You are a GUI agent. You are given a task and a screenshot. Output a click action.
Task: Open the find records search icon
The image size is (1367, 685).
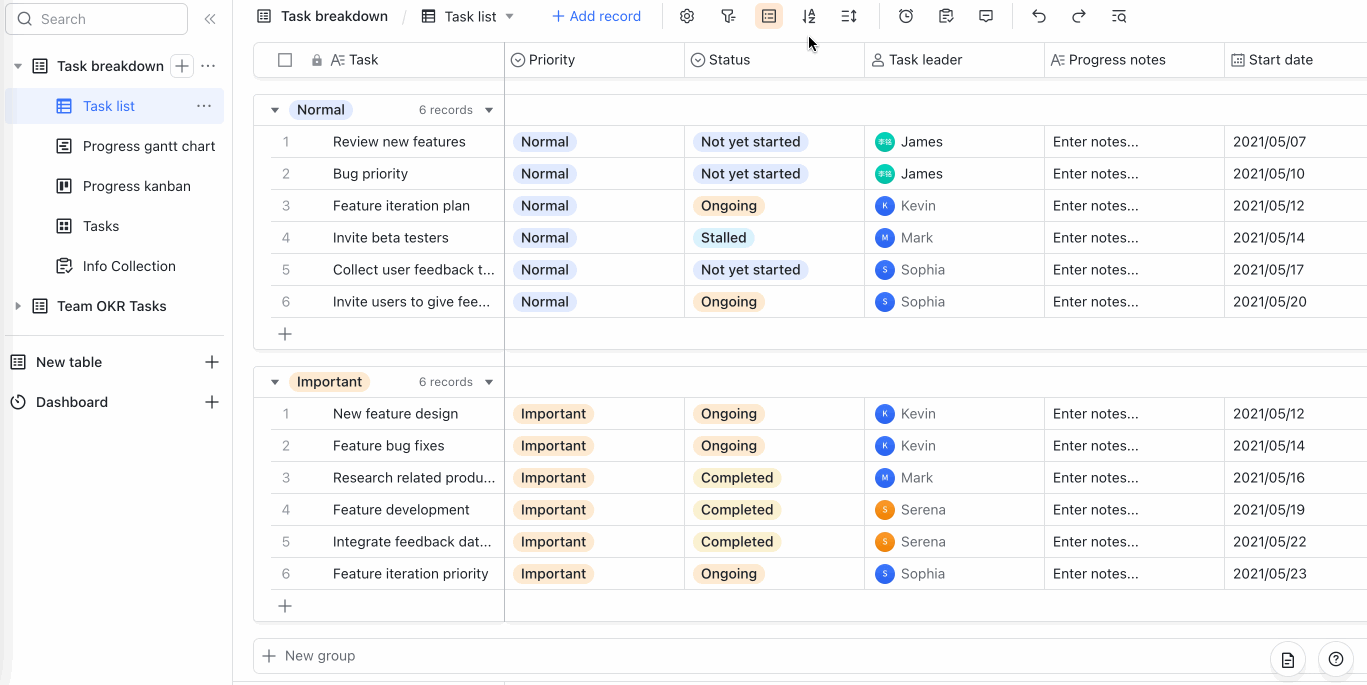[x=1118, y=16]
